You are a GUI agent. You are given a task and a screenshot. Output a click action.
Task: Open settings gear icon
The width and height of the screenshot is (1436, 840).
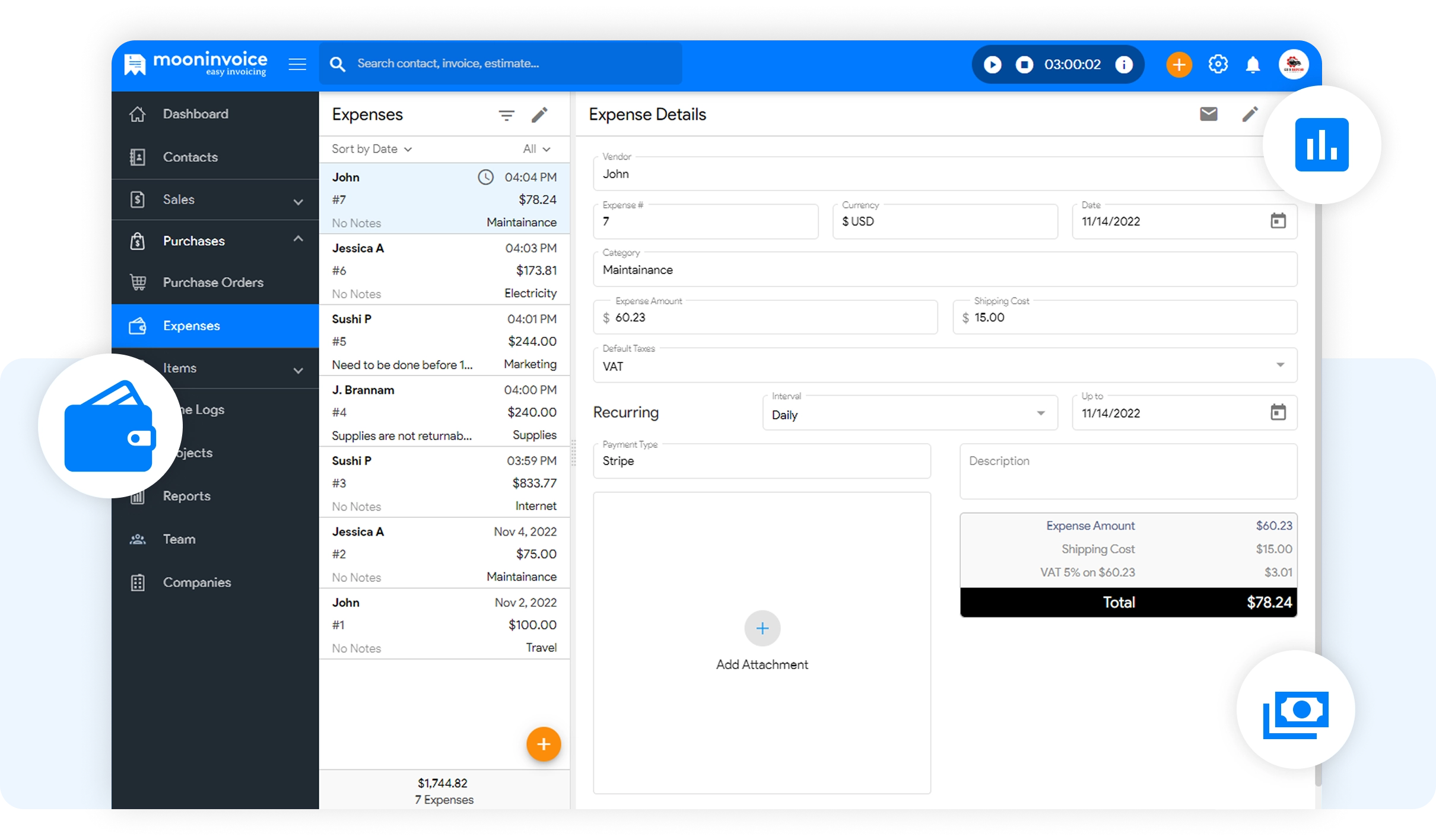click(1218, 64)
